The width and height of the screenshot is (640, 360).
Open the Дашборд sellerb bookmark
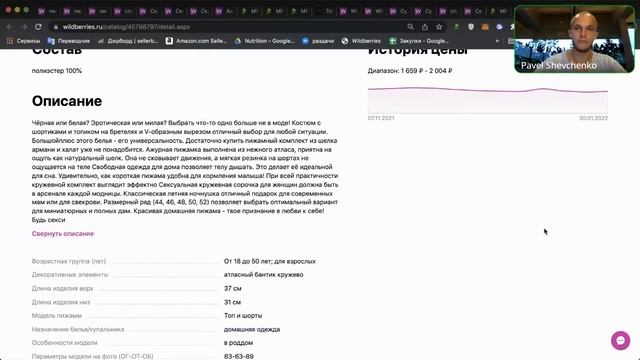(128, 41)
